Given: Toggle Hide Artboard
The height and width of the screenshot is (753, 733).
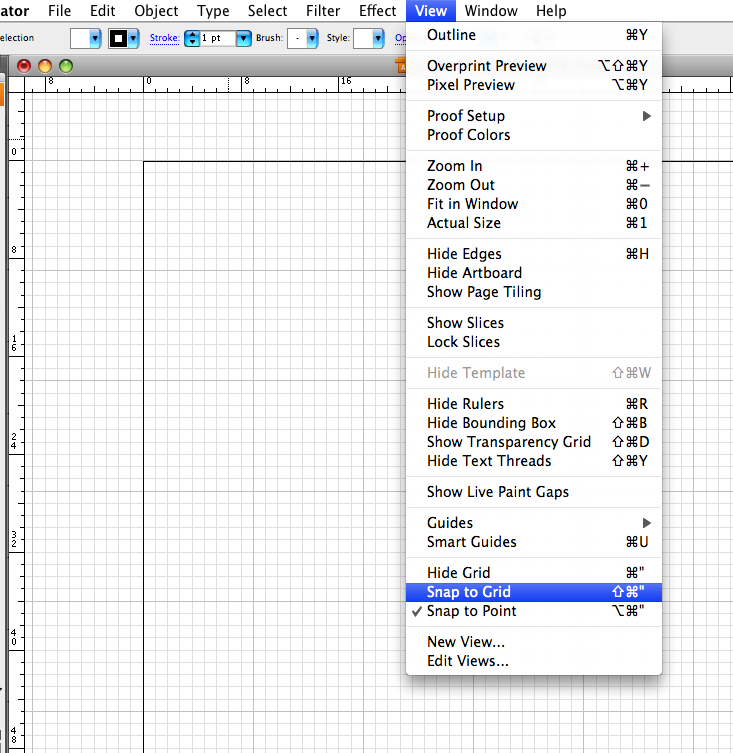Looking at the screenshot, I should point(534,273).
